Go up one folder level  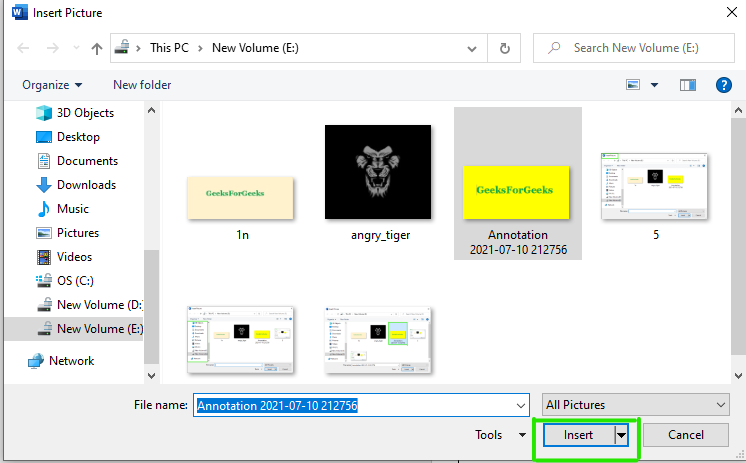click(97, 48)
